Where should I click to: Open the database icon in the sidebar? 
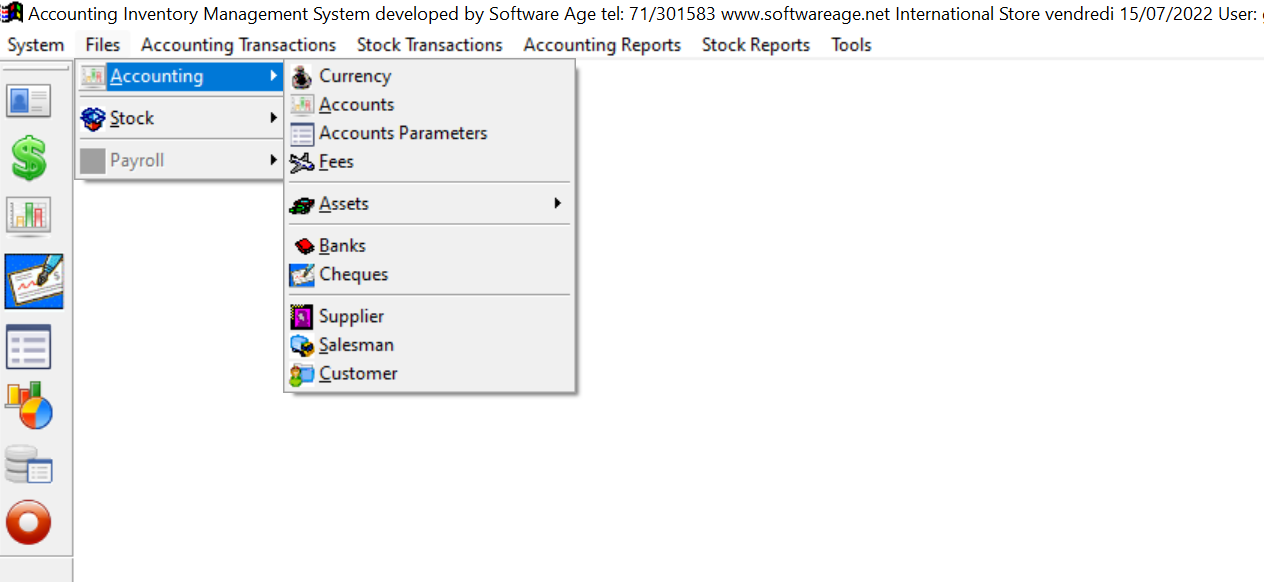pyautogui.click(x=30, y=465)
